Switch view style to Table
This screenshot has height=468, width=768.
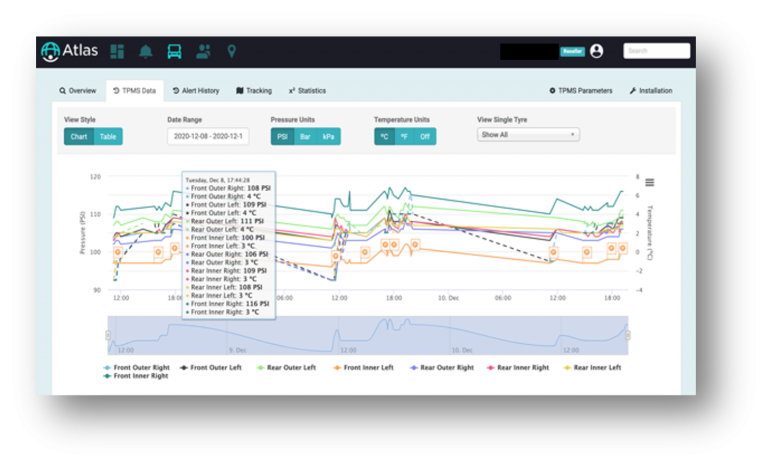click(108, 137)
